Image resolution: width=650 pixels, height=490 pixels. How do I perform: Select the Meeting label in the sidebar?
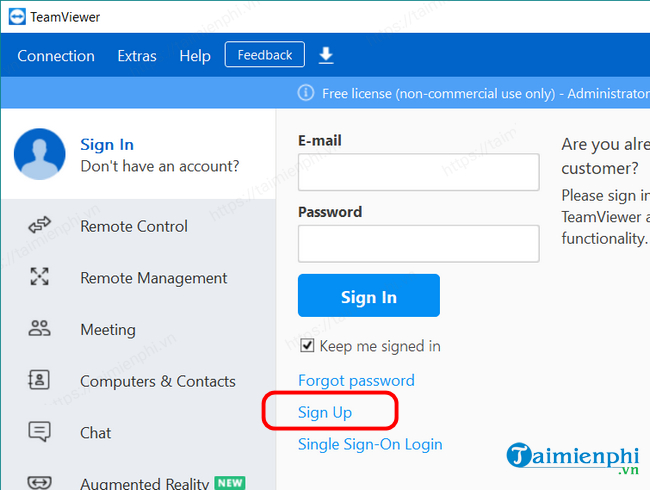pos(108,330)
